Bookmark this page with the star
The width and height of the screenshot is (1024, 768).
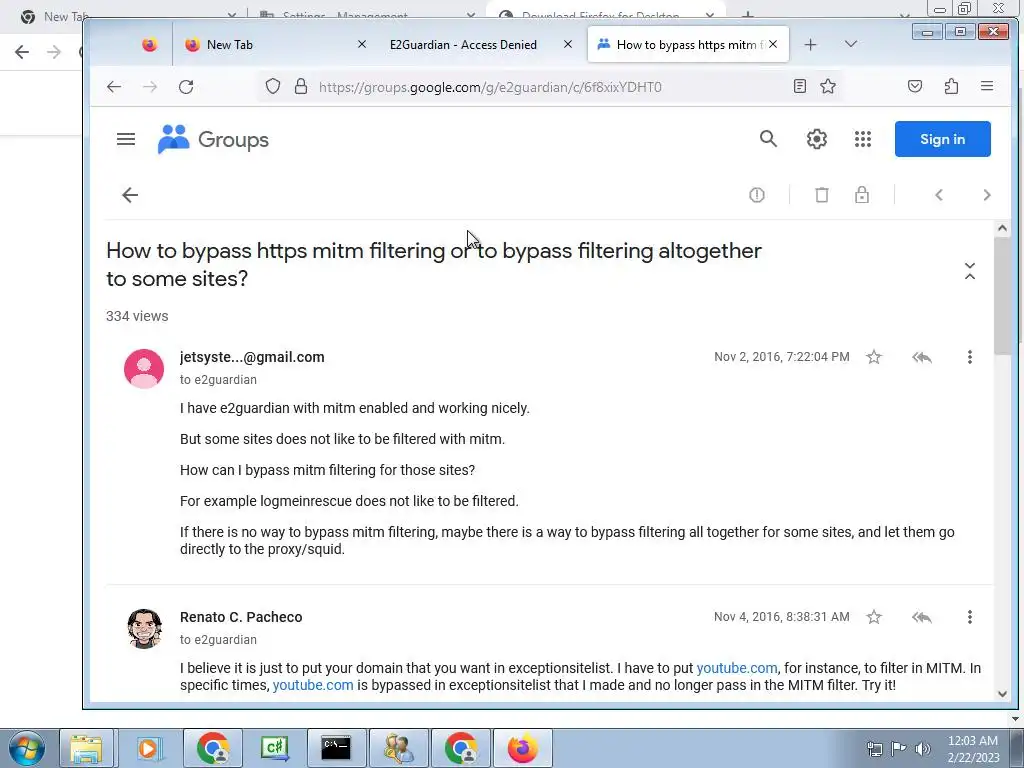pos(828,86)
